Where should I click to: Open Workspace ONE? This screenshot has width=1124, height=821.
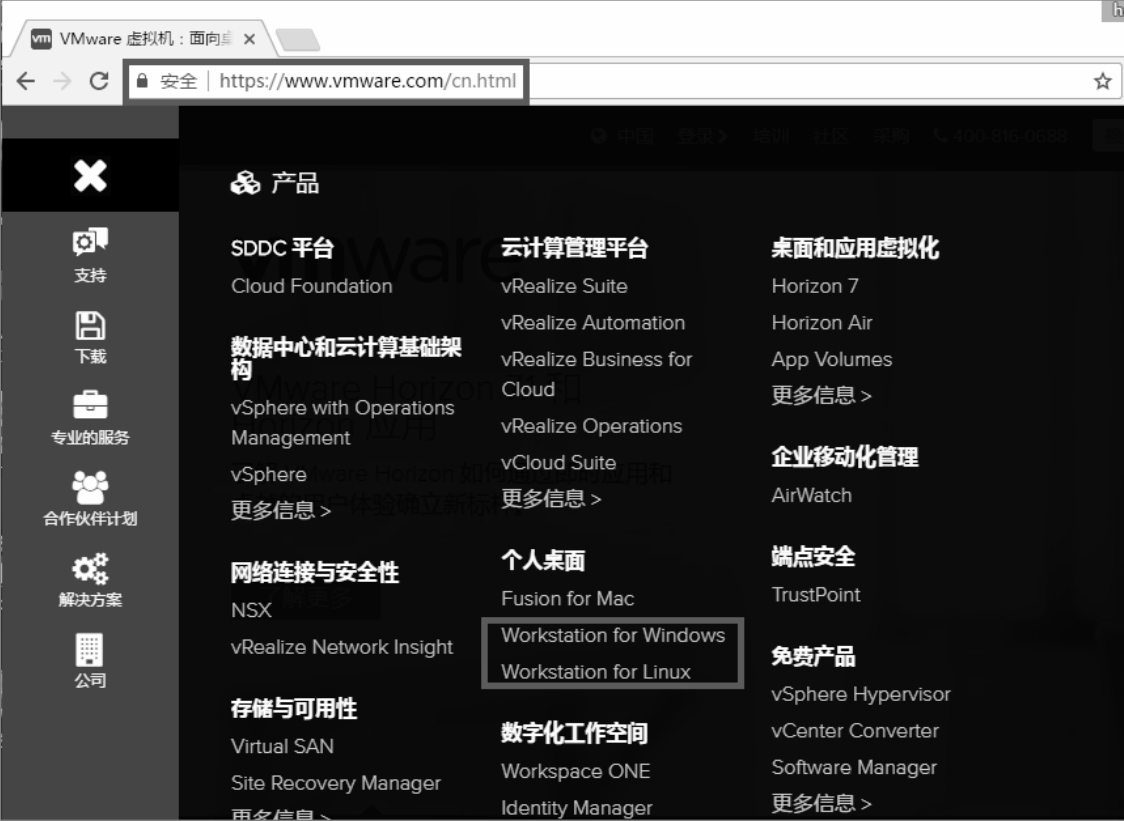576,772
